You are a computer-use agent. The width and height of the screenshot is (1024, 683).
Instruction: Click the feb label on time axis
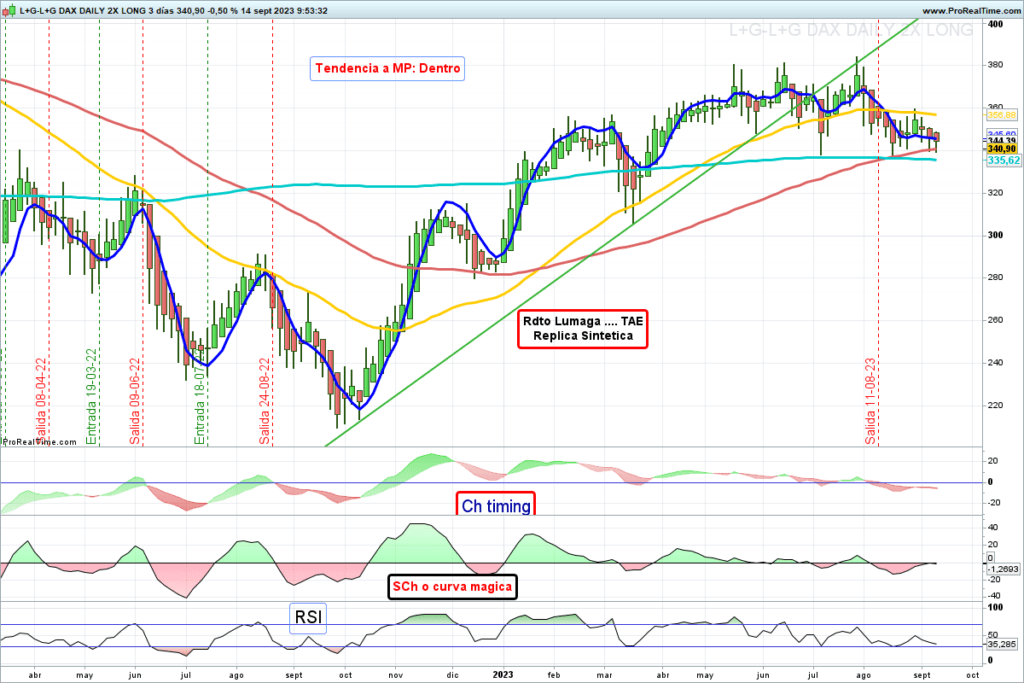[x=553, y=675]
